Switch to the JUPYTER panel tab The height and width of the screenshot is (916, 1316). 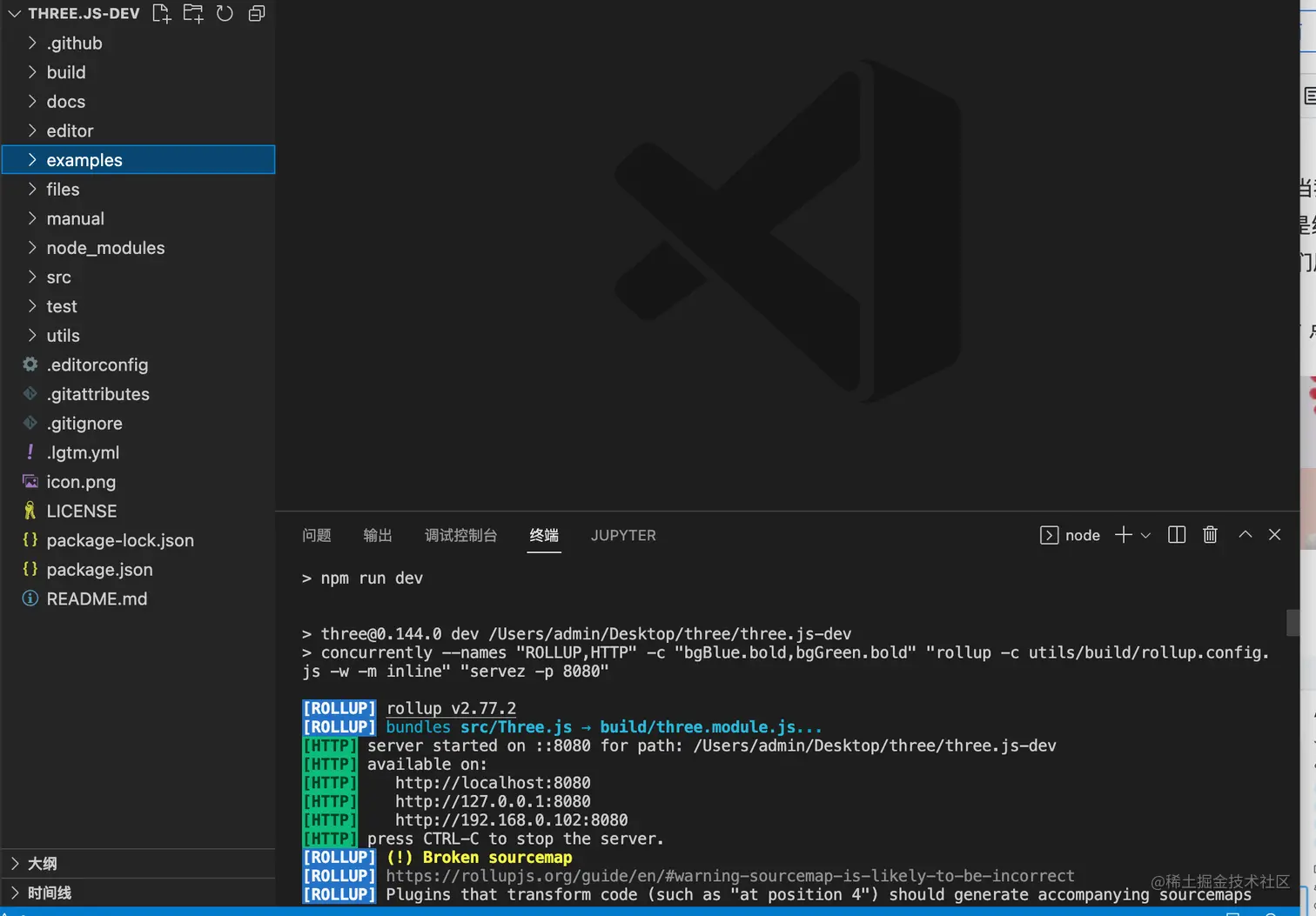[x=623, y=535]
